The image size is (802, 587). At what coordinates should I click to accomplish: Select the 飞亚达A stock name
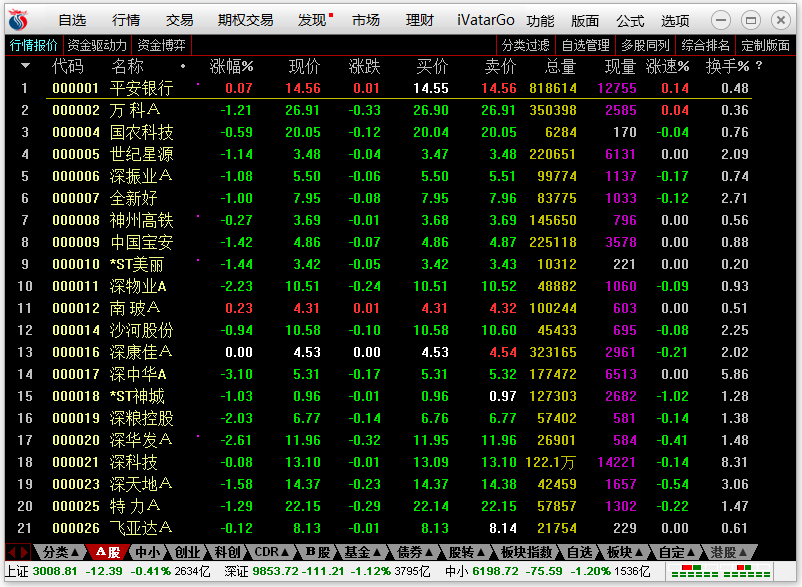[140, 528]
